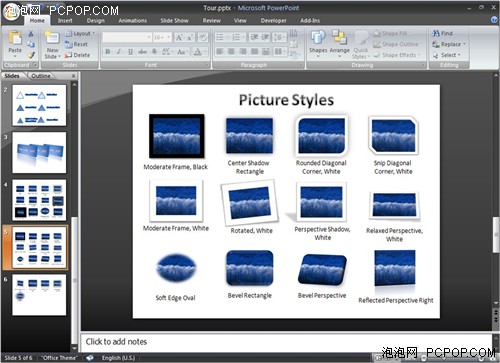Select slide 3 thumbnail
This screenshot has height=363, width=500.
pos(39,152)
